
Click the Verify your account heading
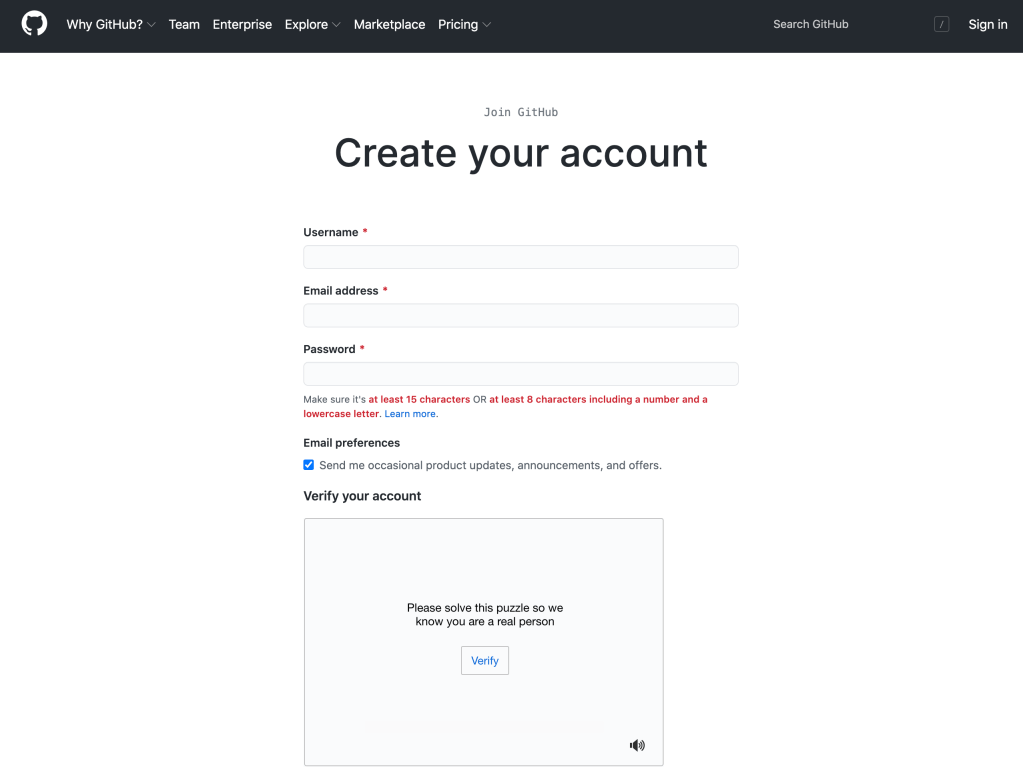[362, 496]
